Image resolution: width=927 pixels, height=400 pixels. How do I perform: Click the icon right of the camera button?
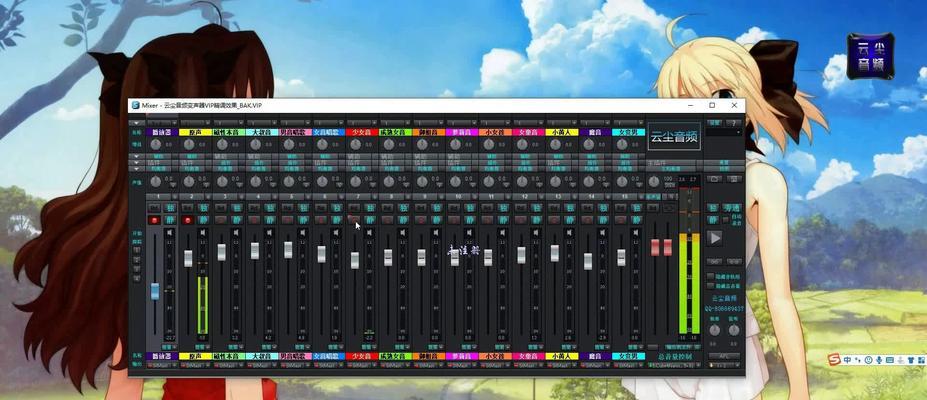click(733, 179)
